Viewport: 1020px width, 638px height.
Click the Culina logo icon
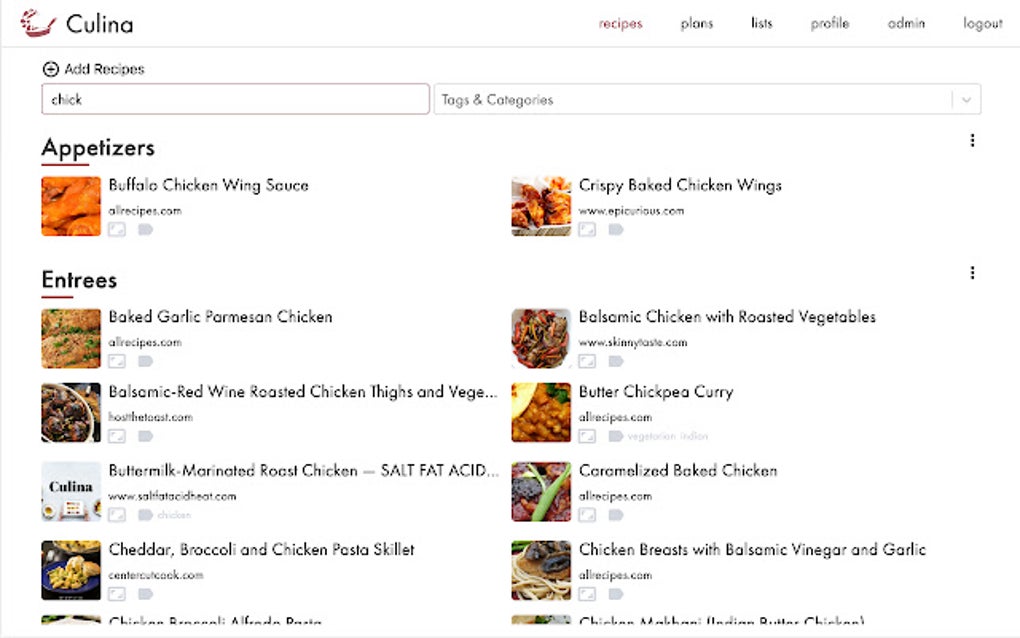(38, 23)
